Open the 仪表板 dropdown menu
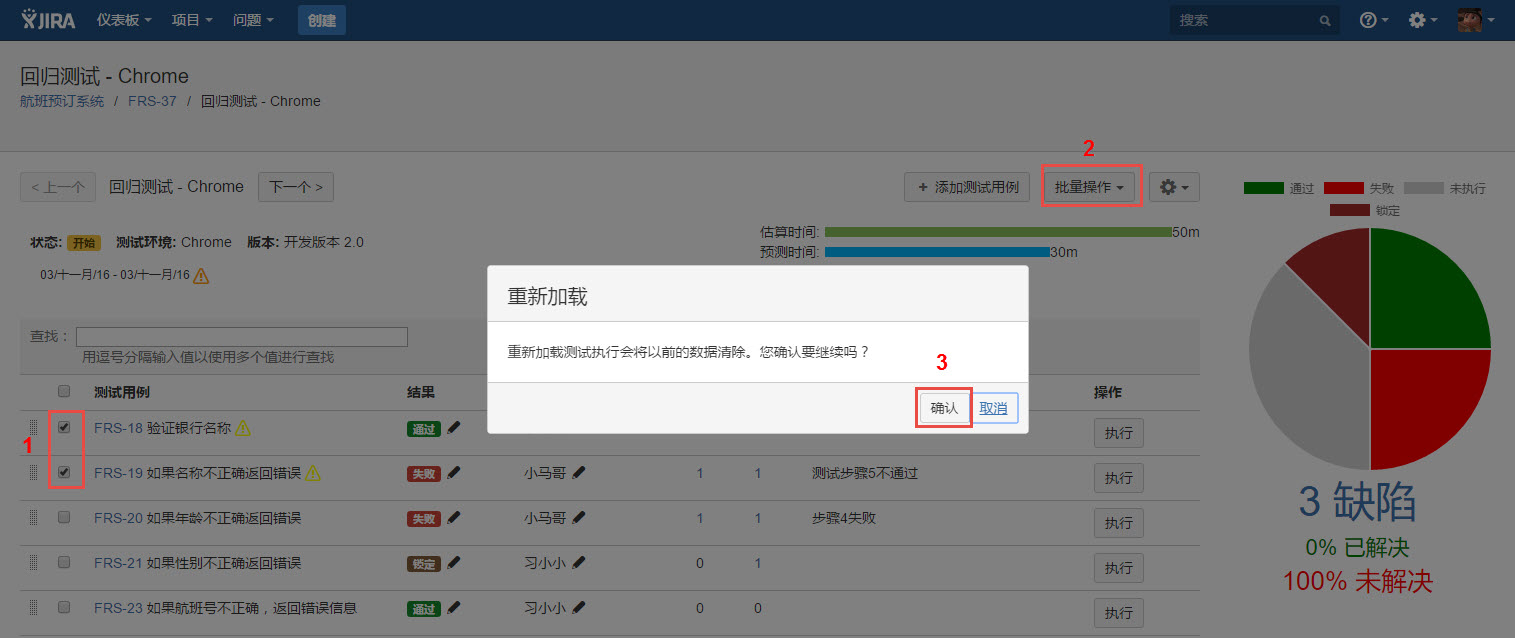 coord(124,20)
